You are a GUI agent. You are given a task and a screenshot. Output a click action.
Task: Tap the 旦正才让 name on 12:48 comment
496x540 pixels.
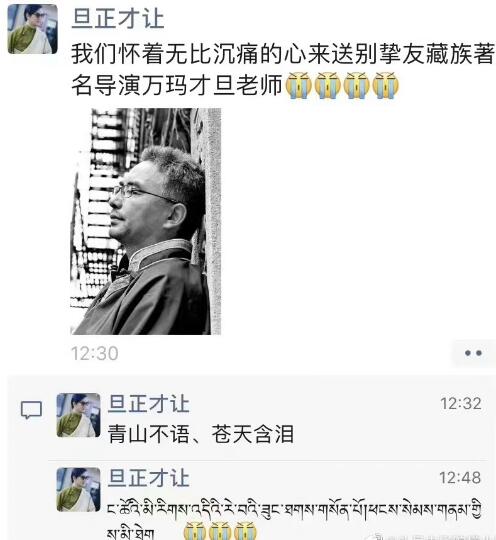click(x=148, y=478)
